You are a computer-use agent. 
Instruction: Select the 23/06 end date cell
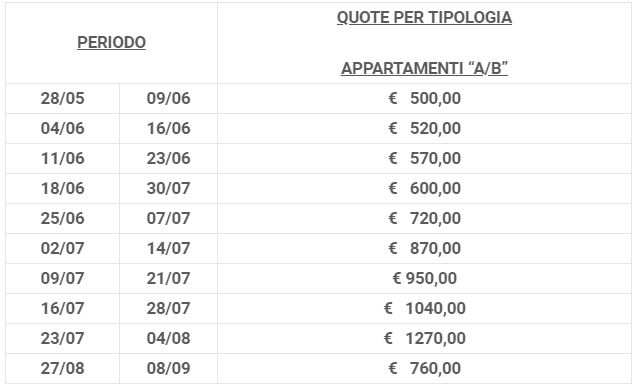coord(168,159)
